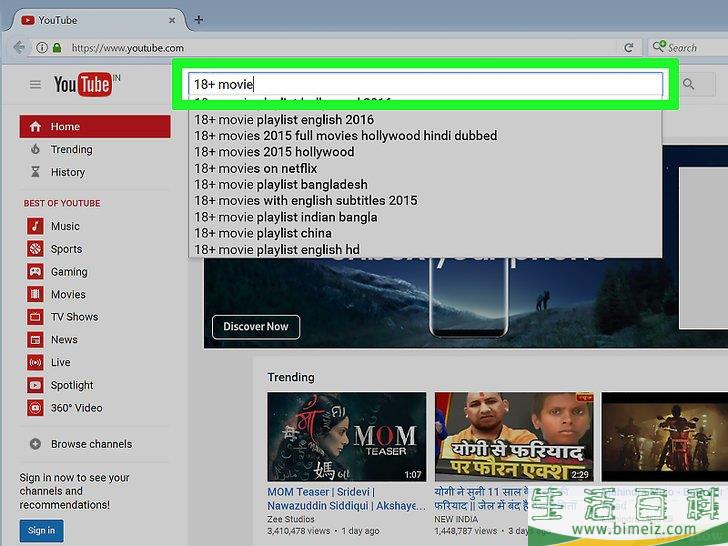Click the site information icon in address bar
The height and width of the screenshot is (546, 728).
(x=42, y=47)
